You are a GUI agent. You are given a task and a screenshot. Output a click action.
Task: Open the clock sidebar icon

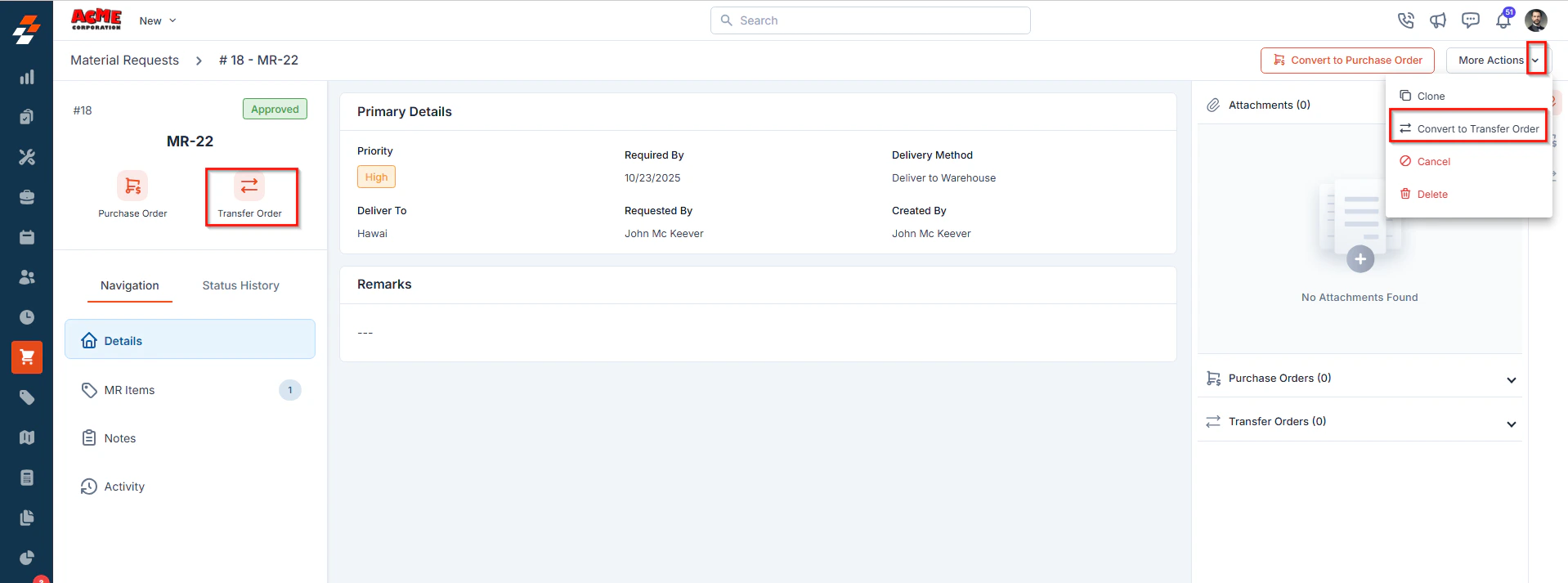pyautogui.click(x=27, y=317)
